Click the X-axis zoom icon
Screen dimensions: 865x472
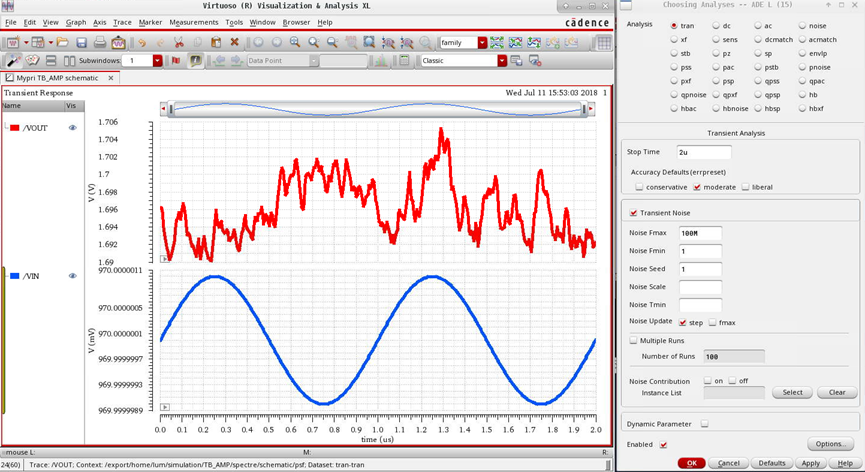point(388,42)
